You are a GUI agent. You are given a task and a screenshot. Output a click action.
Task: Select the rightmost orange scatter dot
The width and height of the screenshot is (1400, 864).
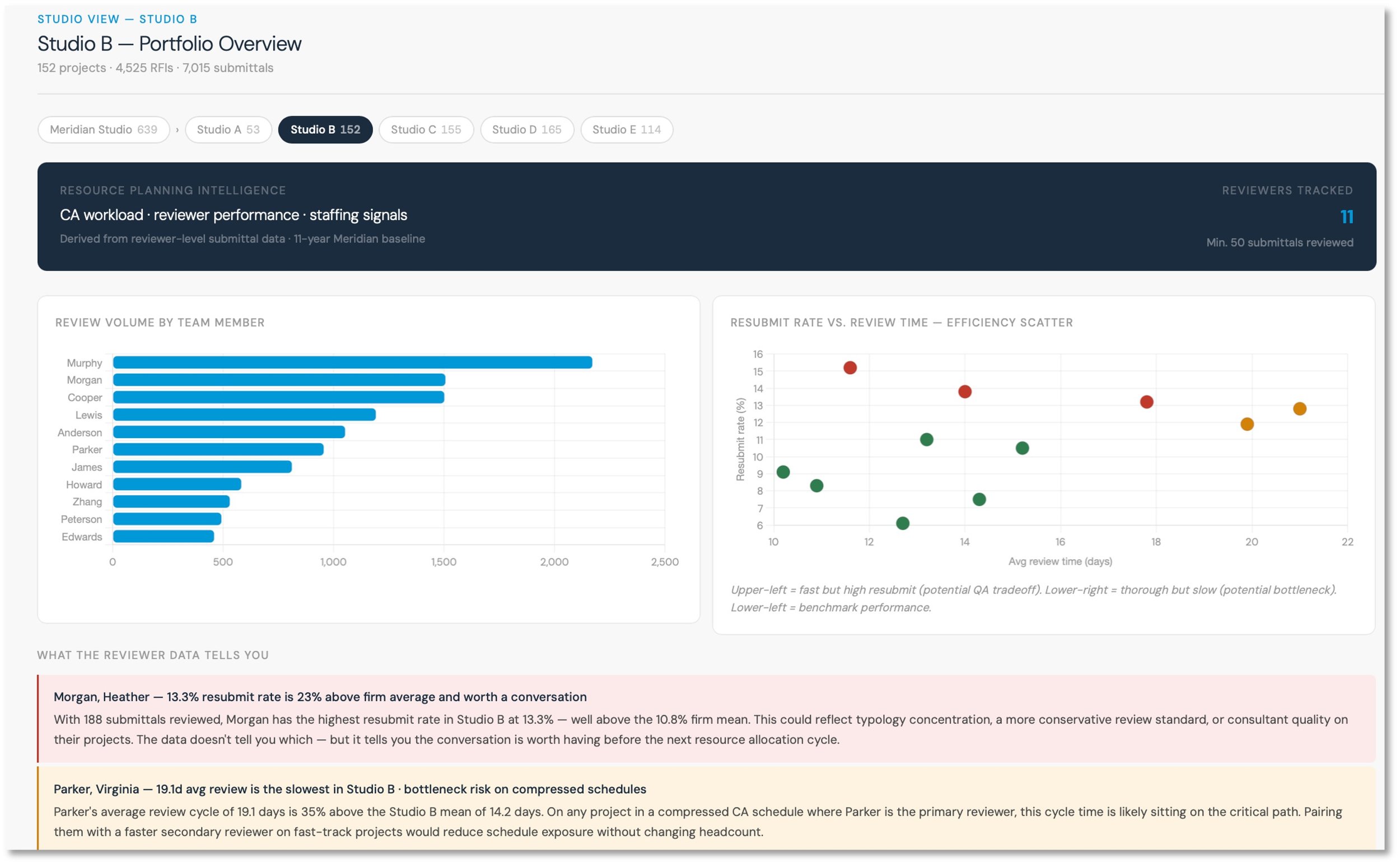[1300, 409]
